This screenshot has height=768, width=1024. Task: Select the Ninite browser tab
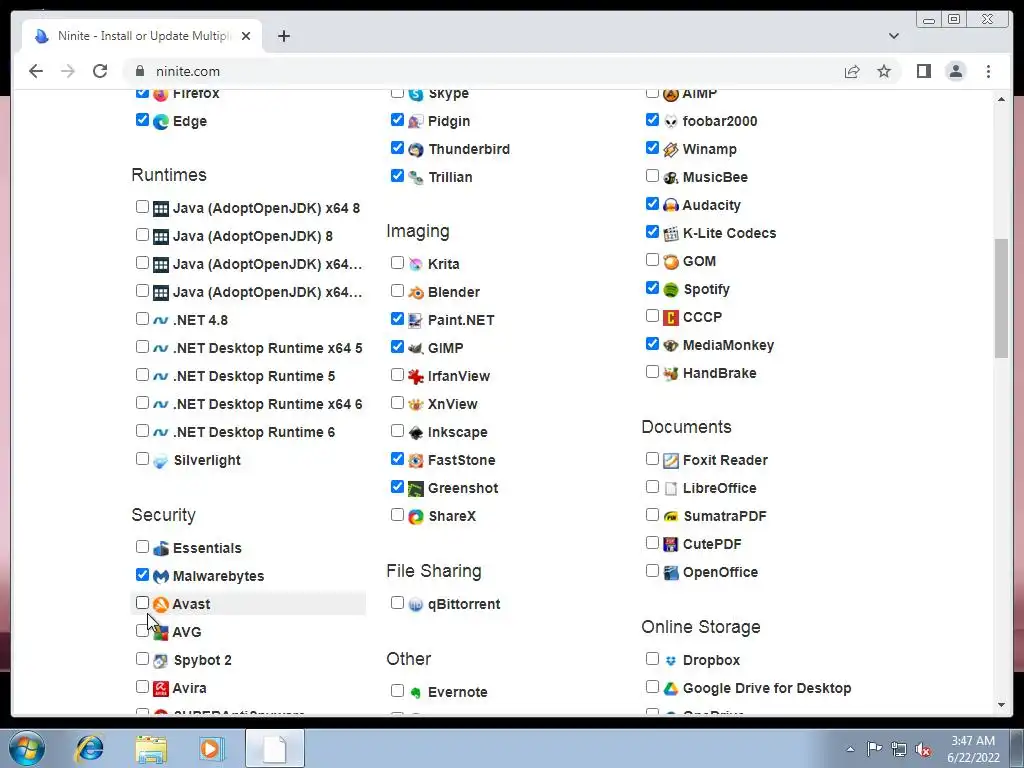[x=142, y=36]
